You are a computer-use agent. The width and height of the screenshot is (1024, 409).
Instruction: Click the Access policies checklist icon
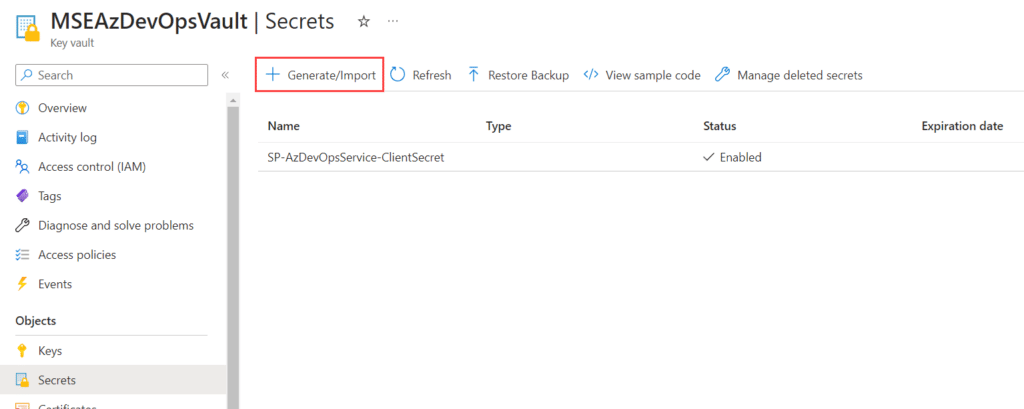(22, 255)
